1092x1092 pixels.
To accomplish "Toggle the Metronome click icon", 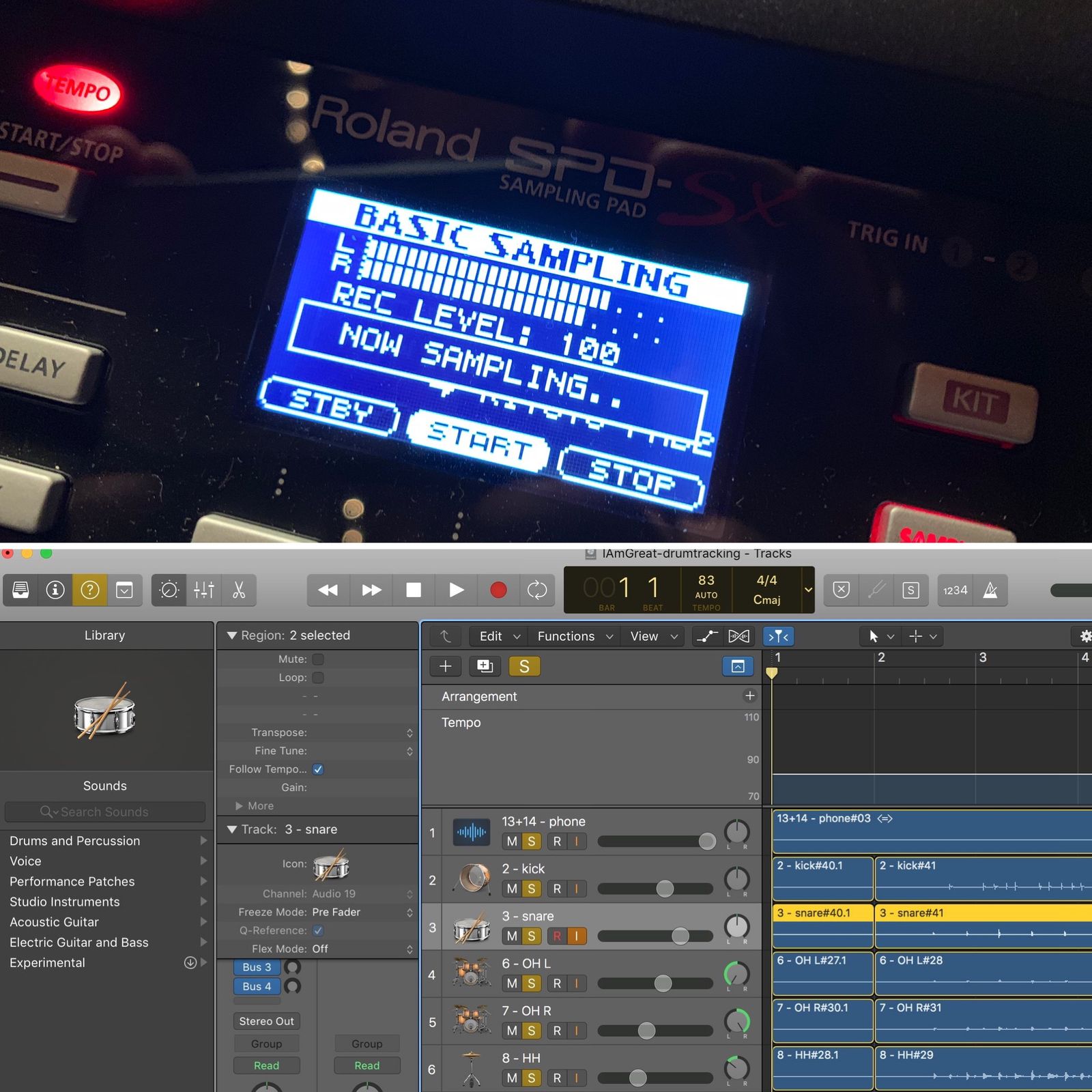I will point(990,590).
